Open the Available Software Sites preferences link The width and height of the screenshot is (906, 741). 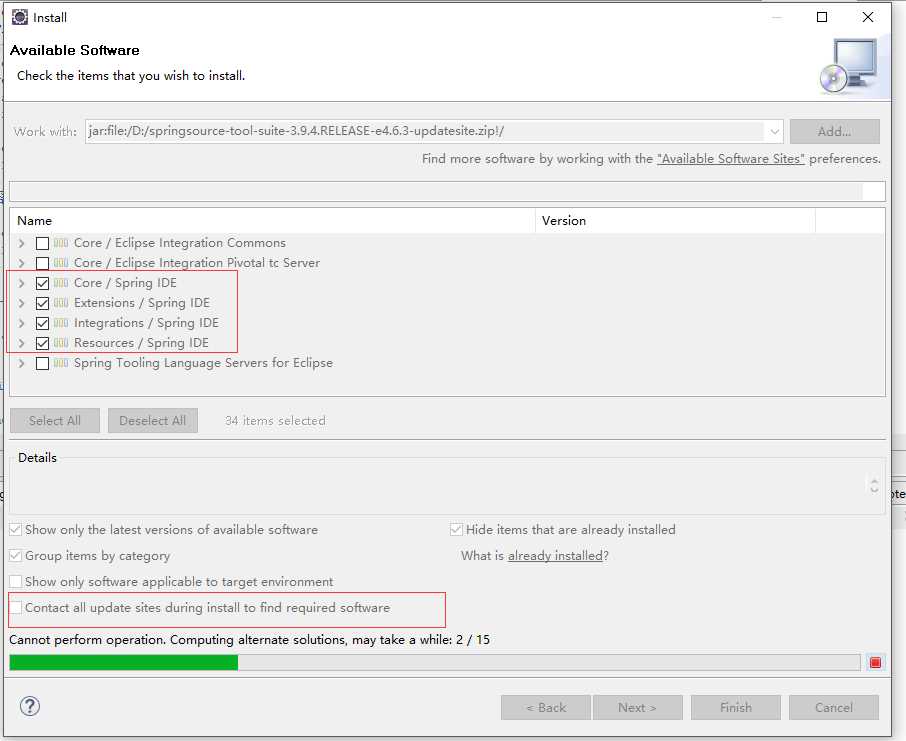730,158
